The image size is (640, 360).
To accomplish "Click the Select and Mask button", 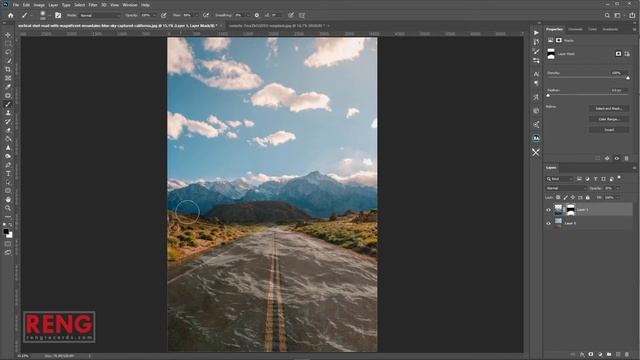I will [609, 109].
